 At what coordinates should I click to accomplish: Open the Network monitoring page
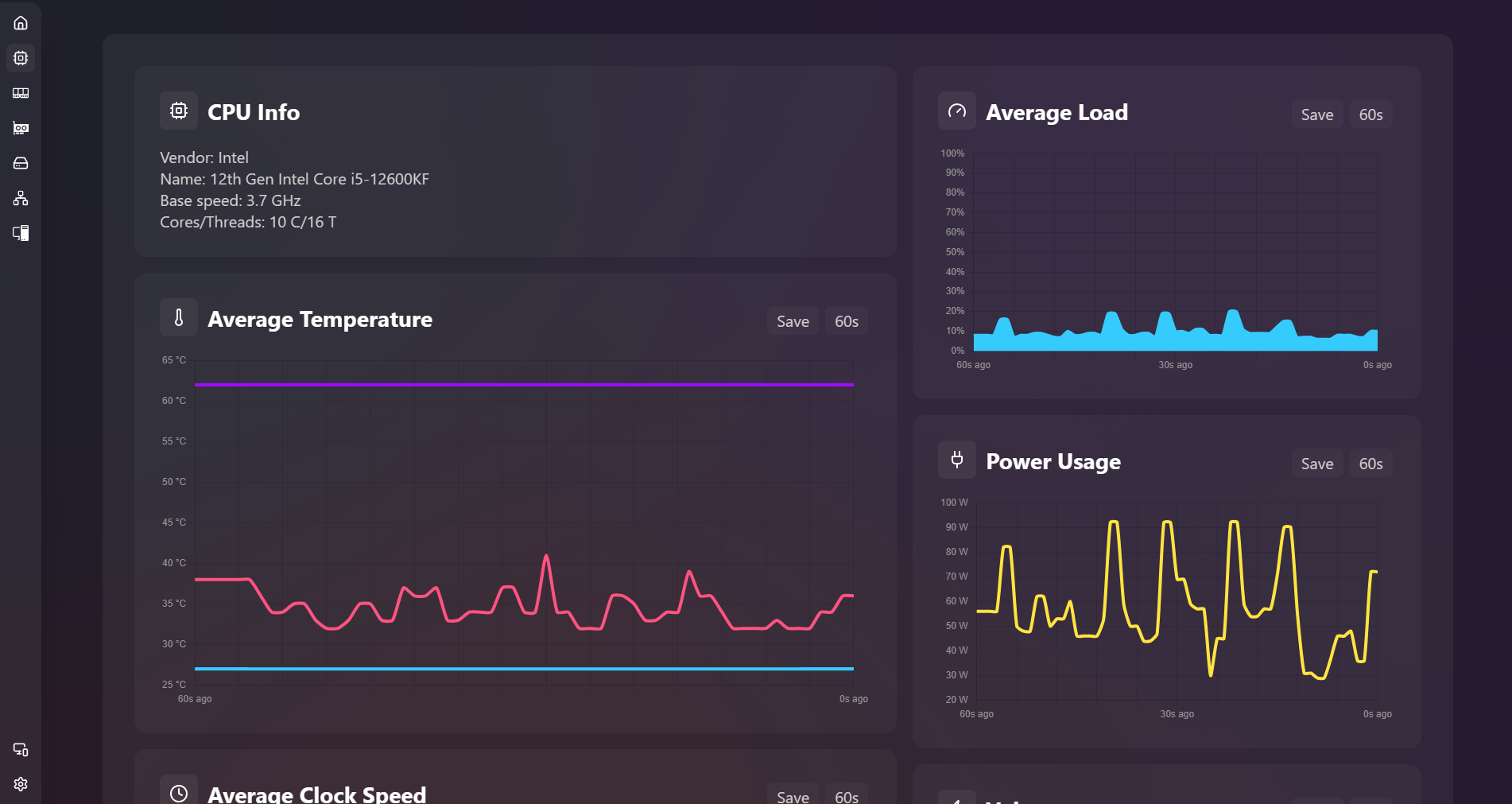[x=20, y=198]
